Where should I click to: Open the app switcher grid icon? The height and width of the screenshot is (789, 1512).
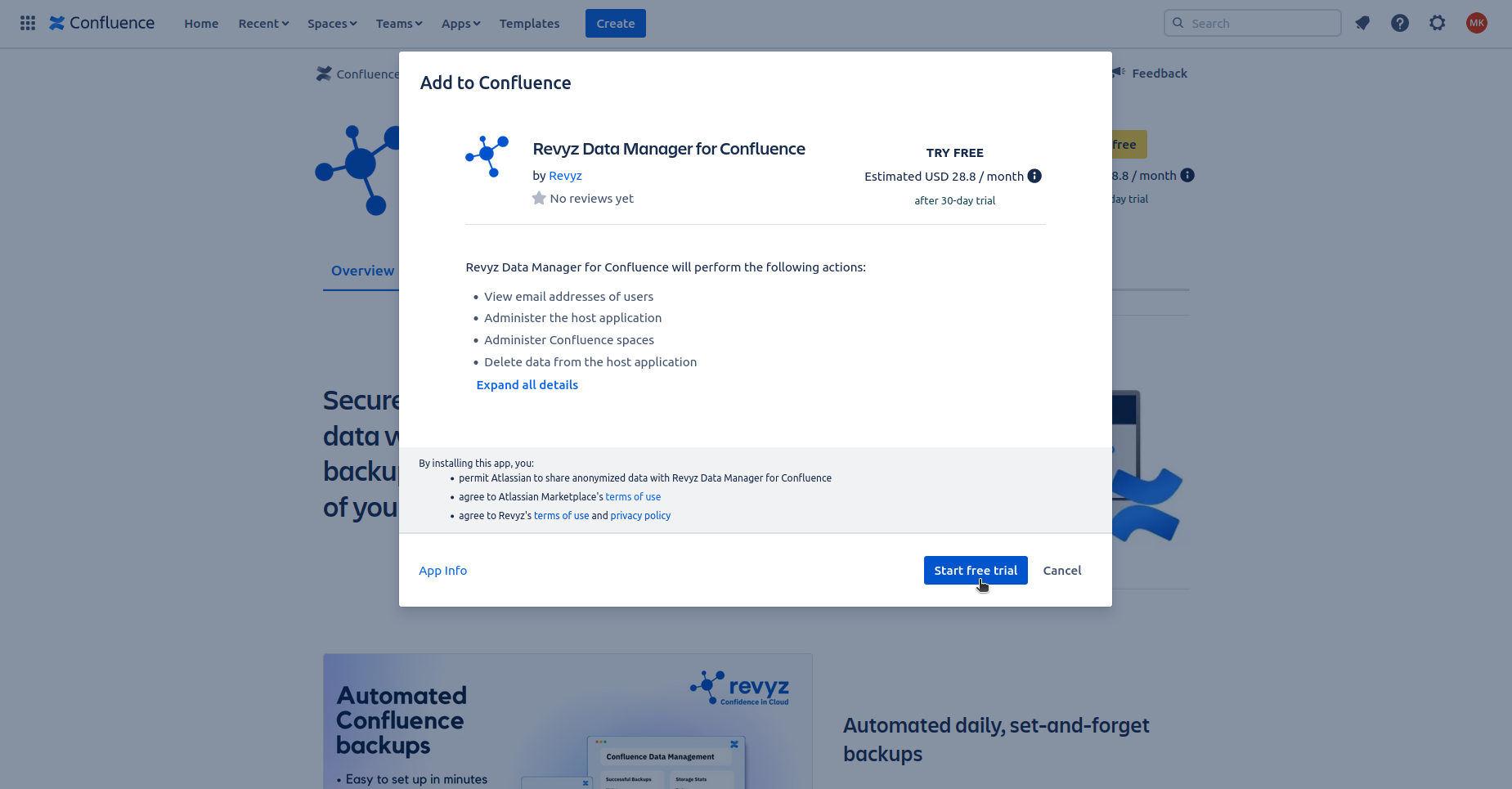tap(28, 23)
